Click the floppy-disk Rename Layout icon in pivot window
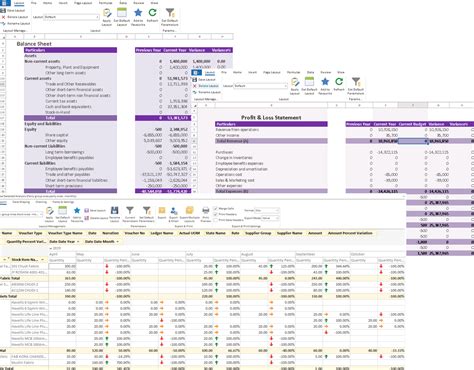The image size is (474, 370). click(114, 210)
